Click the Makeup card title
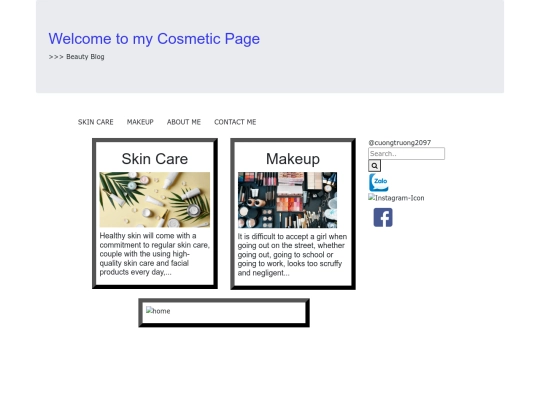540x405 pixels. [x=293, y=159]
